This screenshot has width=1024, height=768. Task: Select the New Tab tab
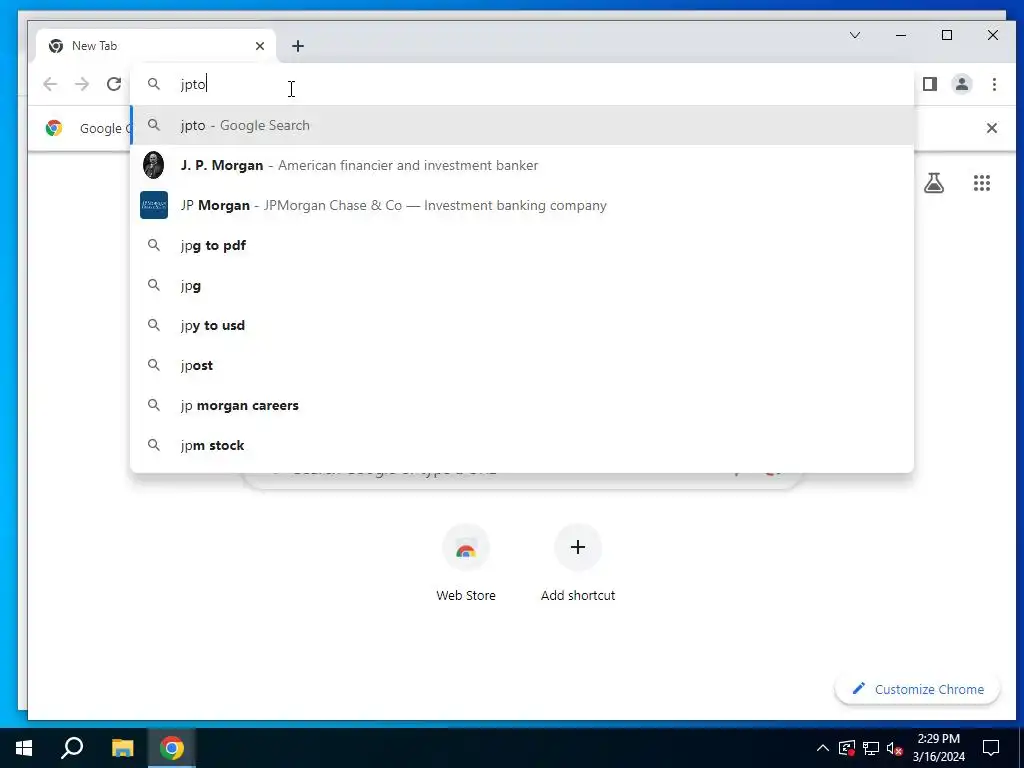coord(156,46)
